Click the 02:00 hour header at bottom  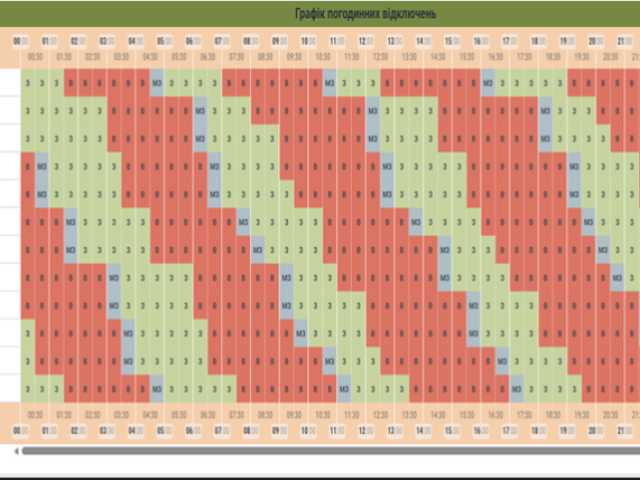(78, 430)
